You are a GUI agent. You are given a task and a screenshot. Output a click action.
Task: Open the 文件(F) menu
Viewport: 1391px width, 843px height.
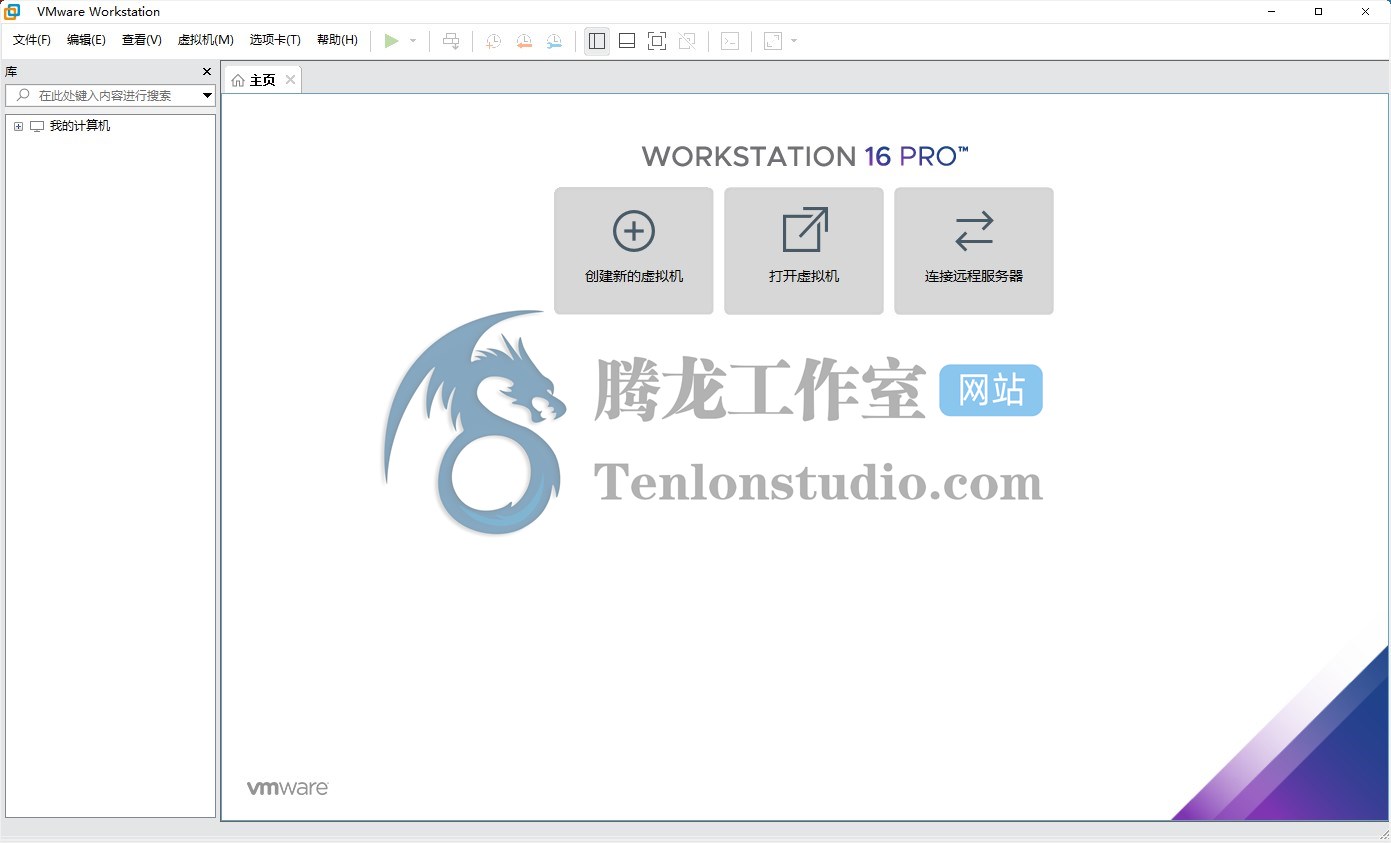(32, 40)
